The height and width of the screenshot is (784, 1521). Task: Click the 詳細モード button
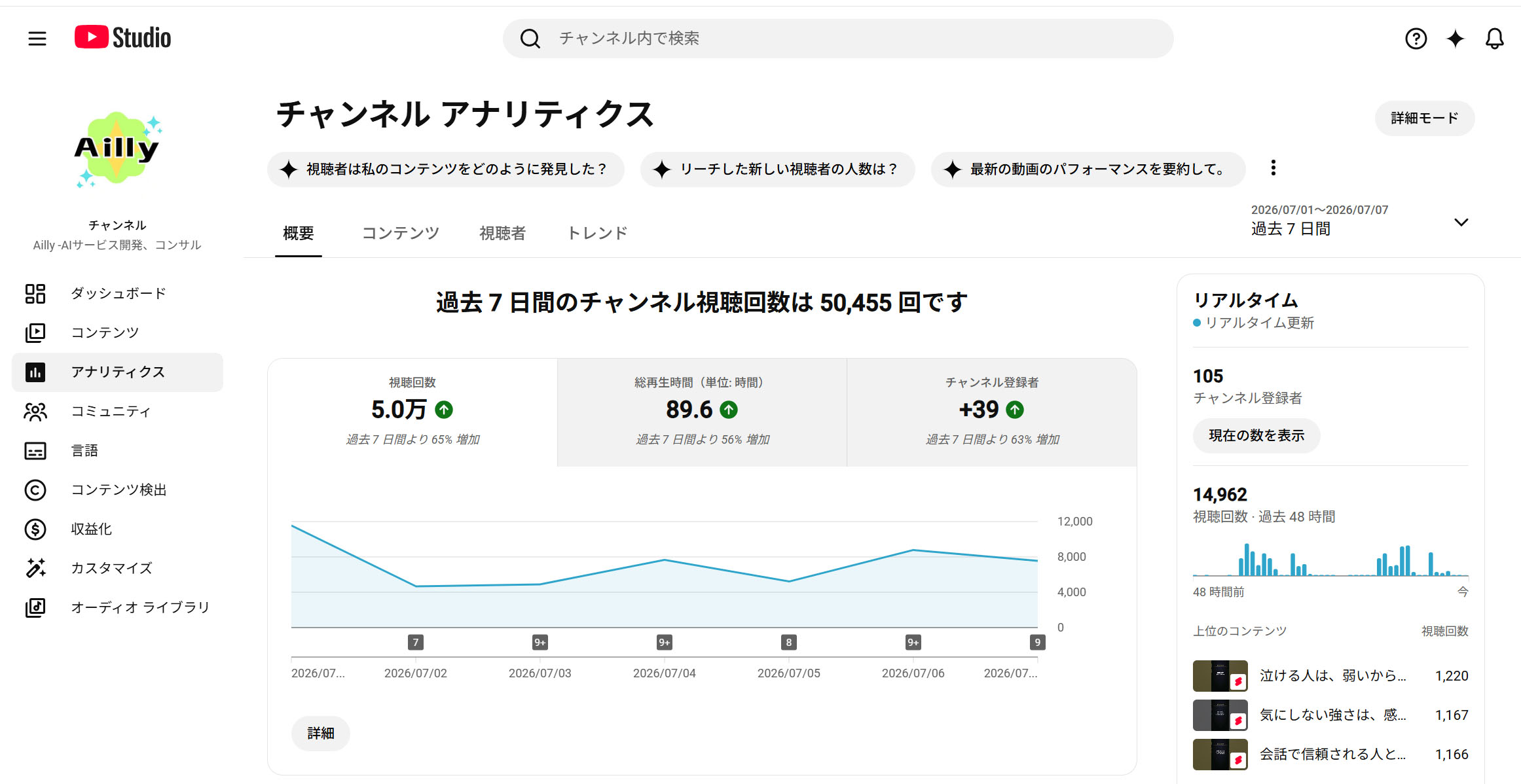[1425, 118]
